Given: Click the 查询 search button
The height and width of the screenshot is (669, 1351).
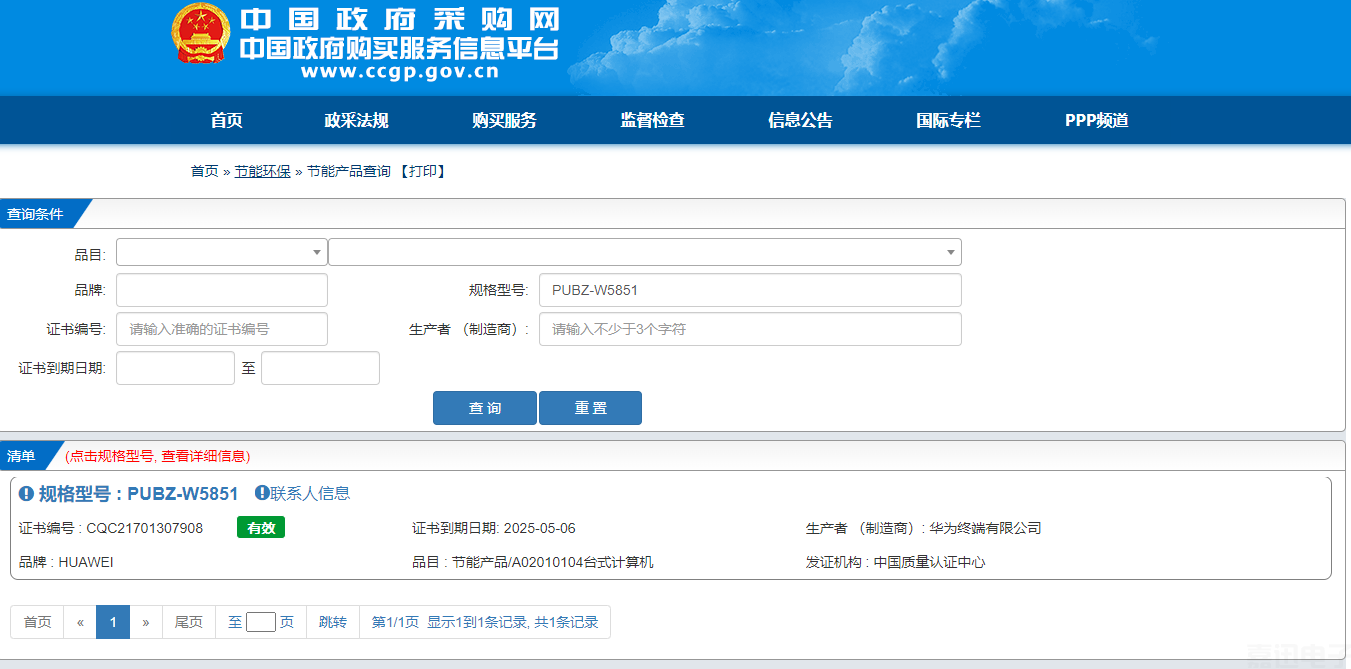Looking at the screenshot, I should tap(485, 408).
